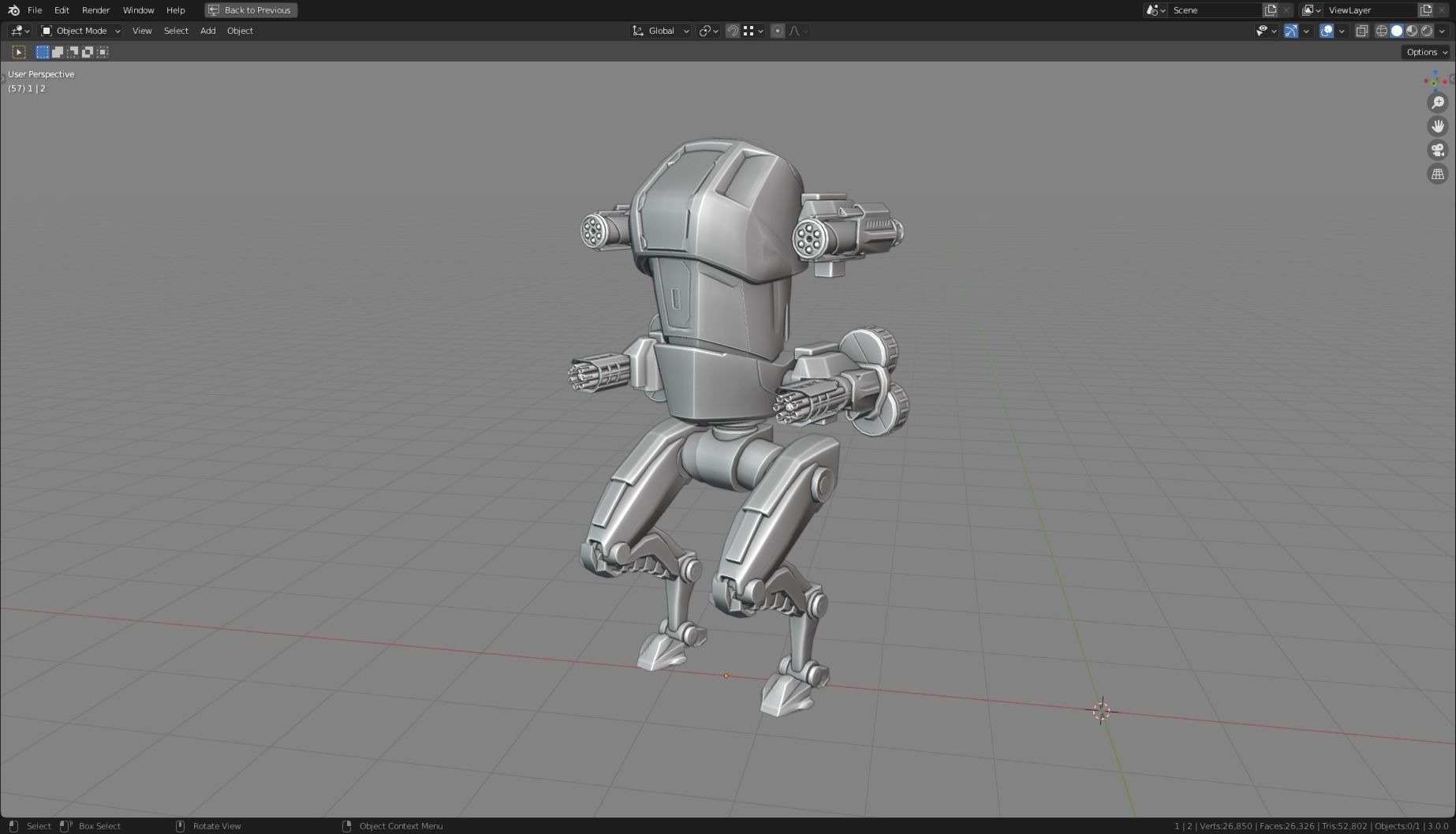Open the Render menu
The height and width of the screenshot is (834, 1456).
[x=95, y=10]
